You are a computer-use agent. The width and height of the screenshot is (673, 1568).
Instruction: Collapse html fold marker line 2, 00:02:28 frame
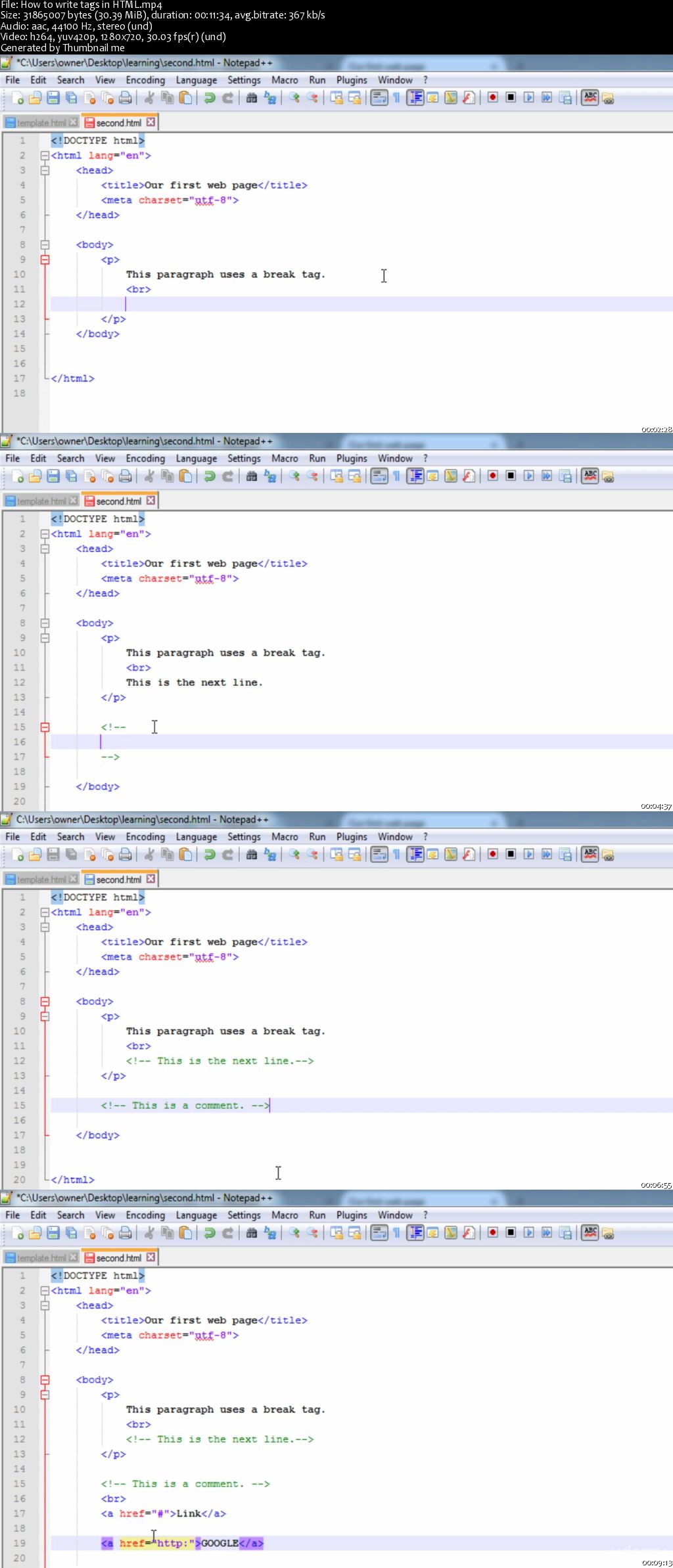click(45, 156)
